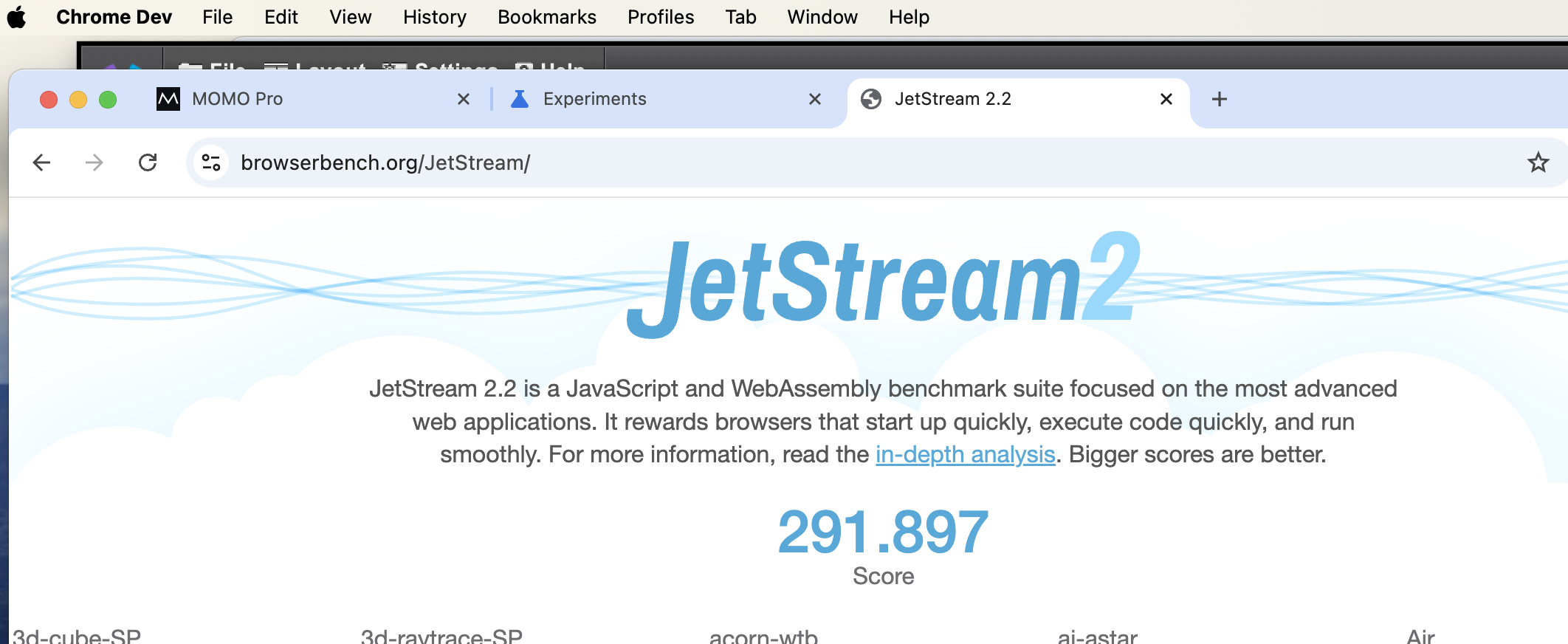The image size is (1568, 644).
Task: Open the Apple menu
Action: coord(16,17)
